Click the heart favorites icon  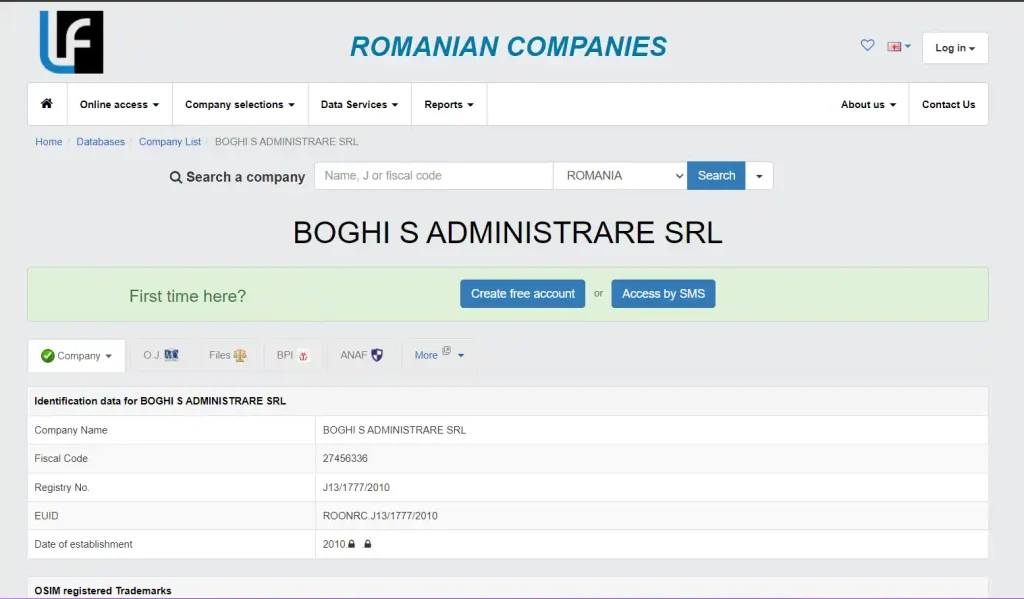(x=867, y=46)
